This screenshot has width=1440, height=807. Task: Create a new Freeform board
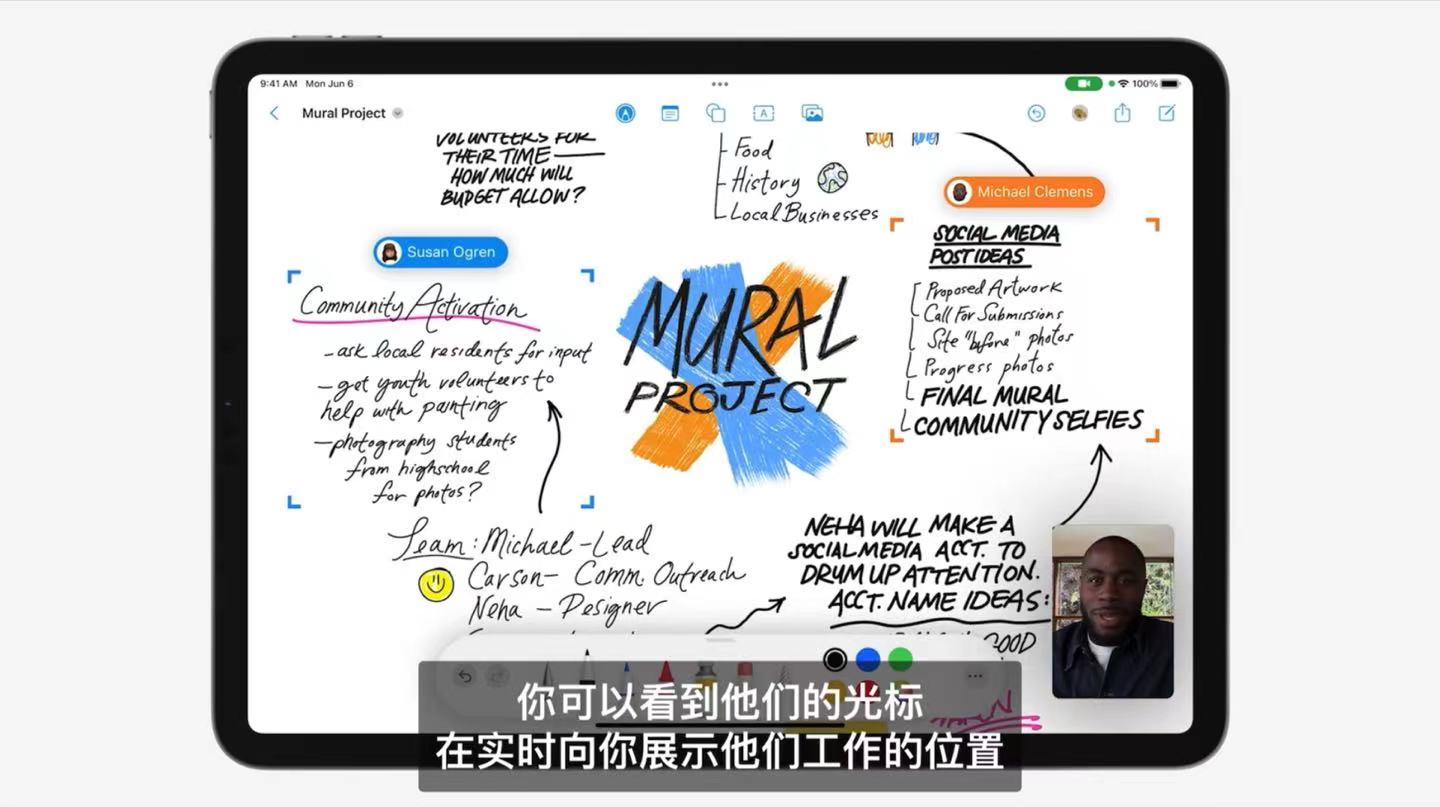pos(1166,113)
